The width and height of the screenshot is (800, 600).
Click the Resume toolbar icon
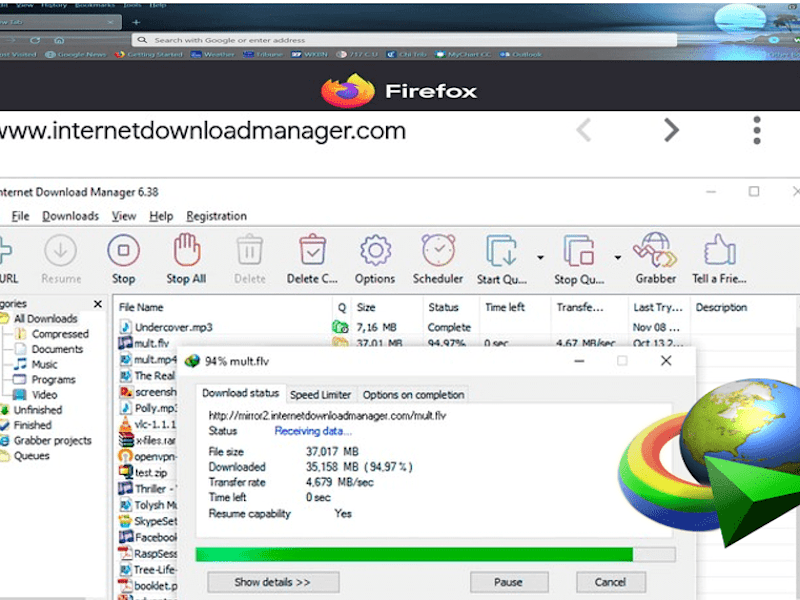(60, 251)
